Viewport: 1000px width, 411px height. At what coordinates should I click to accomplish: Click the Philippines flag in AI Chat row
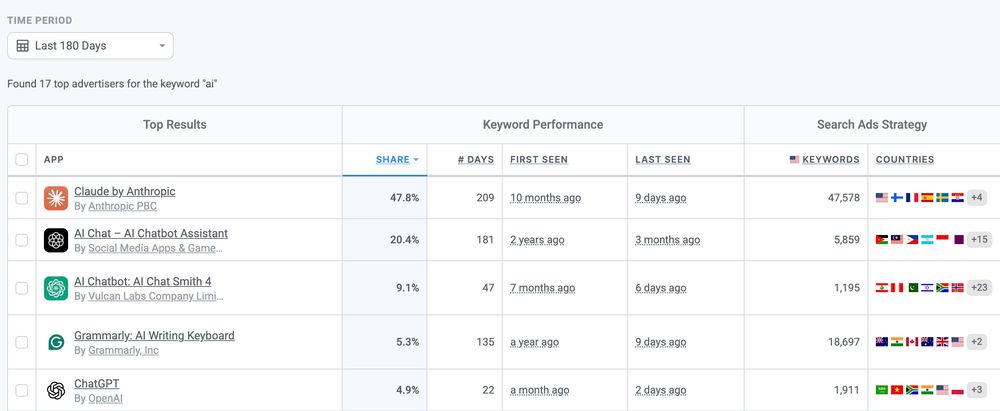(x=912, y=240)
